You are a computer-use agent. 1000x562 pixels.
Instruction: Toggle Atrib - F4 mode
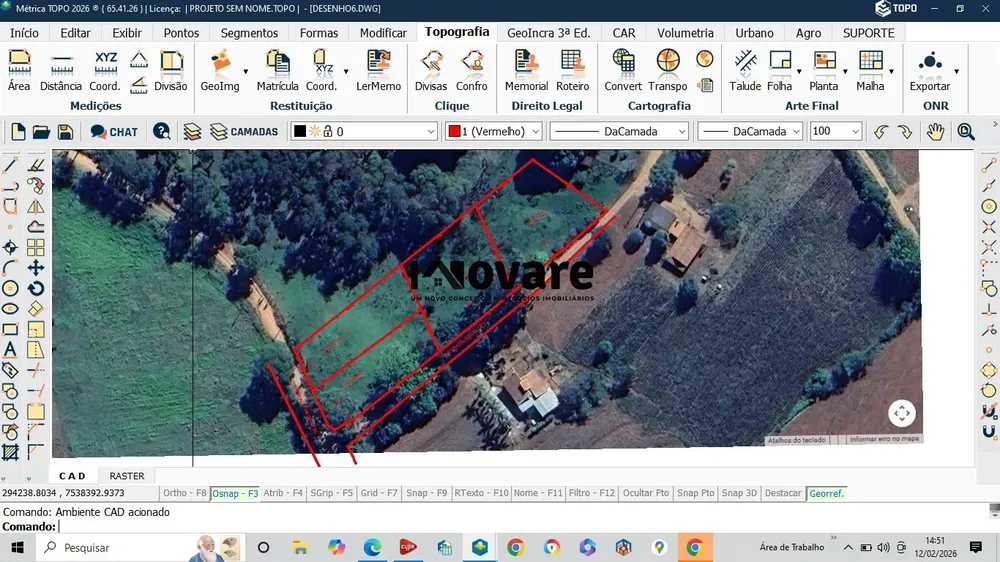[x=283, y=493]
